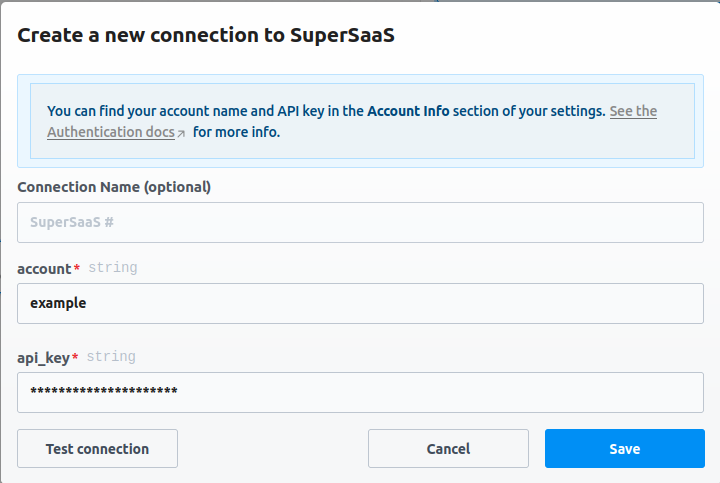Click the Connection Name input field
The image size is (720, 483).
pyautogui.click(x=360, y=222)
